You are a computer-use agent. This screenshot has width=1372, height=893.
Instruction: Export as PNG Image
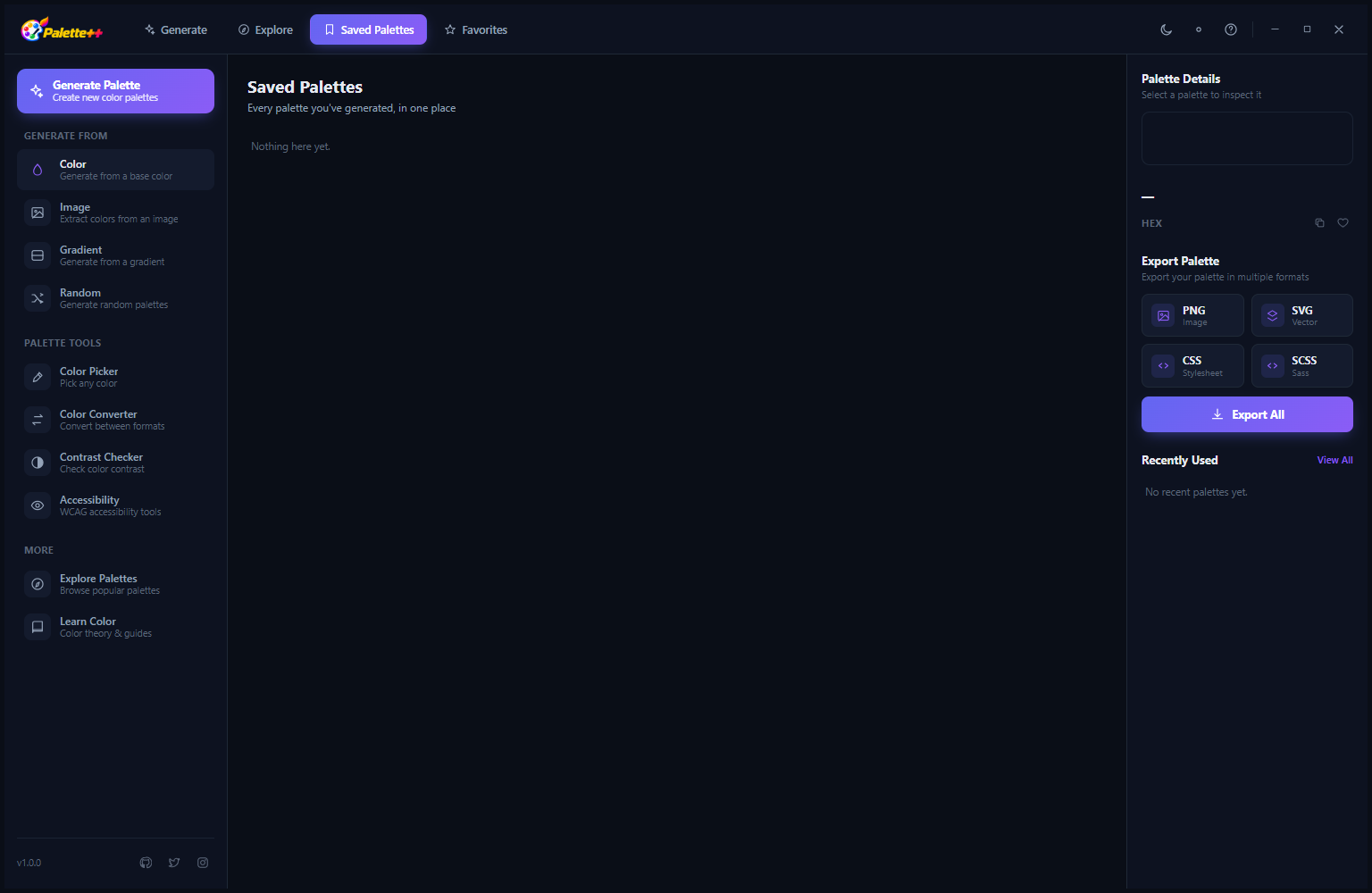(1192, 315)
